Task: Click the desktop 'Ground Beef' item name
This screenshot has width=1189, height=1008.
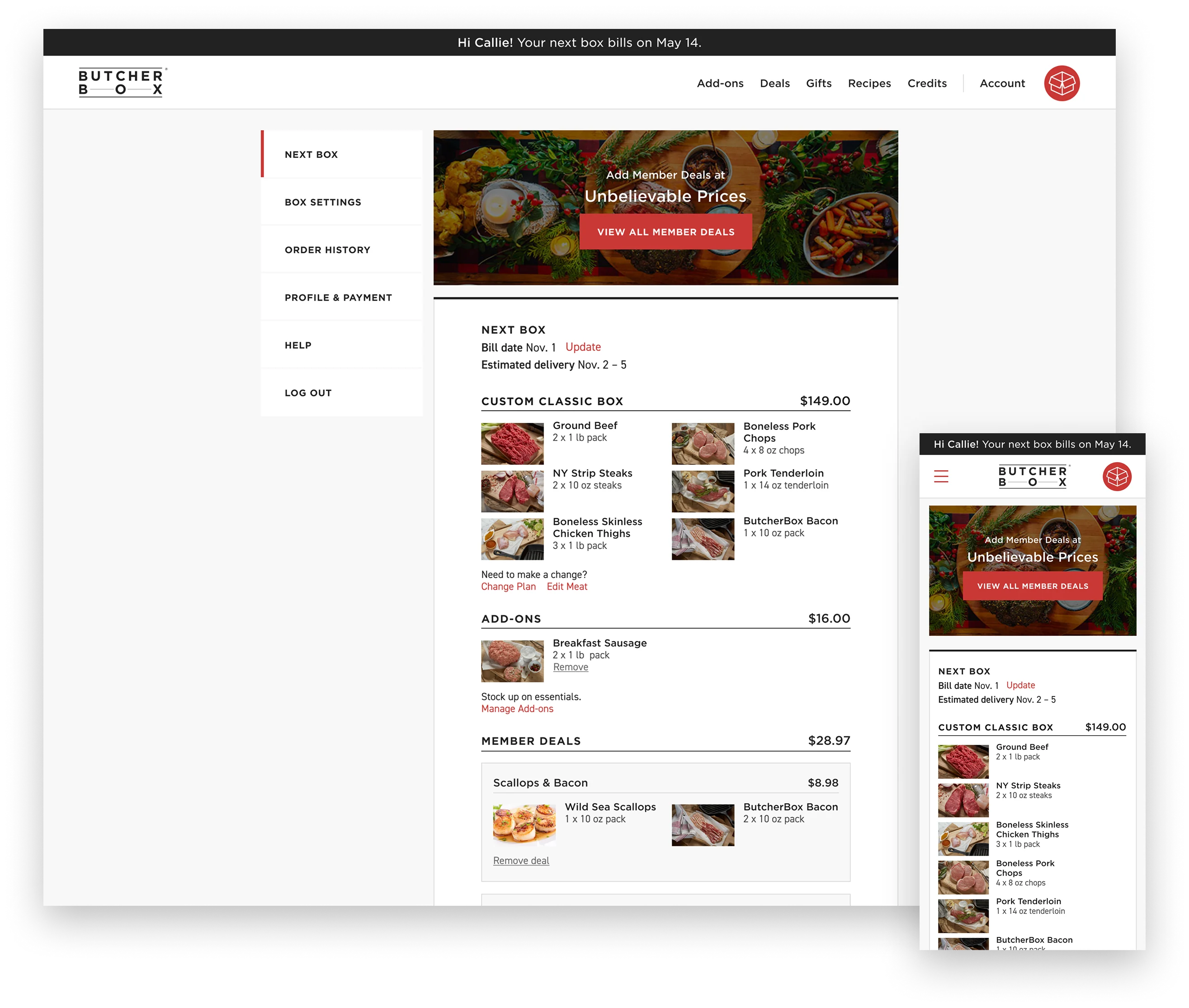Action: coord(585,425)
